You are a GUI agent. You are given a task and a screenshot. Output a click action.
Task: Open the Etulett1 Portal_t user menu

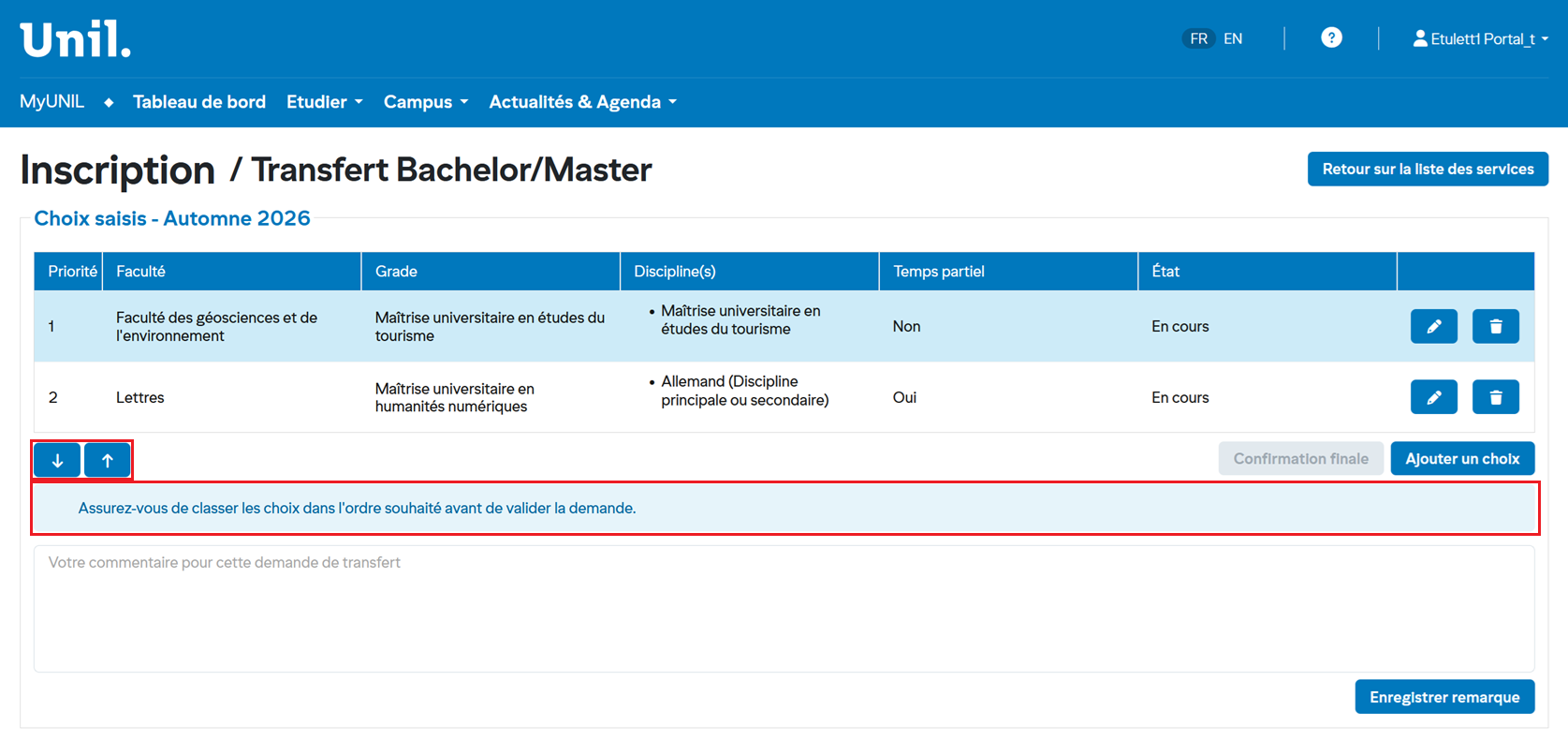pos(1480,38)
